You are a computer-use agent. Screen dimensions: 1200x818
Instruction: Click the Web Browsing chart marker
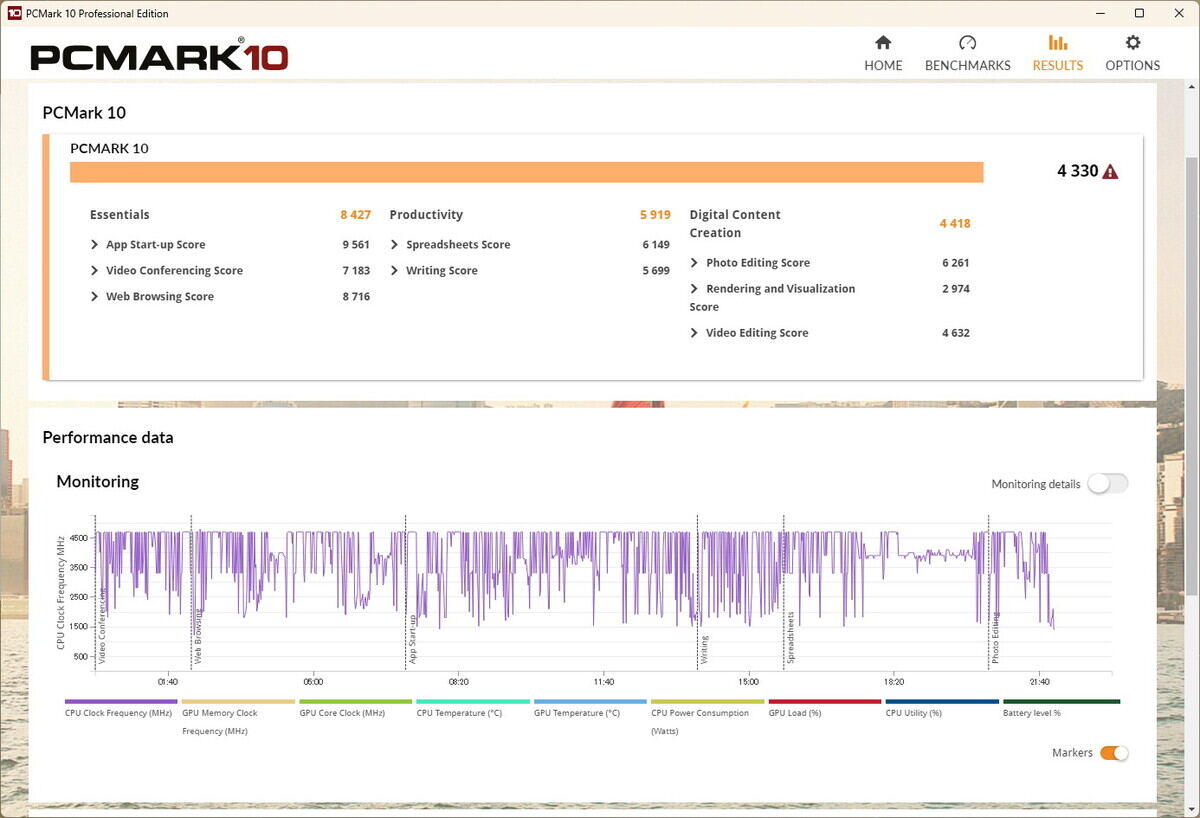pyautogui.click(x=198, y=638)
